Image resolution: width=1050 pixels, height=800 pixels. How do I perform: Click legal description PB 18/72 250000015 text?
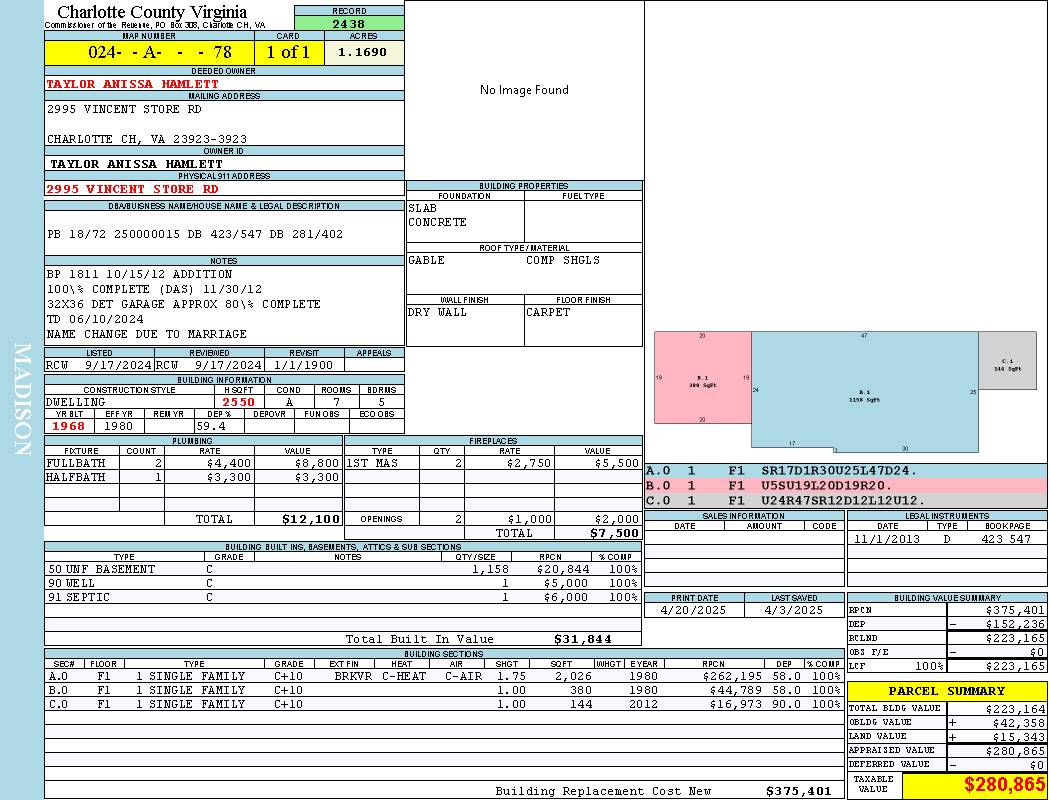pyautogui.click(x=195, y=234)
